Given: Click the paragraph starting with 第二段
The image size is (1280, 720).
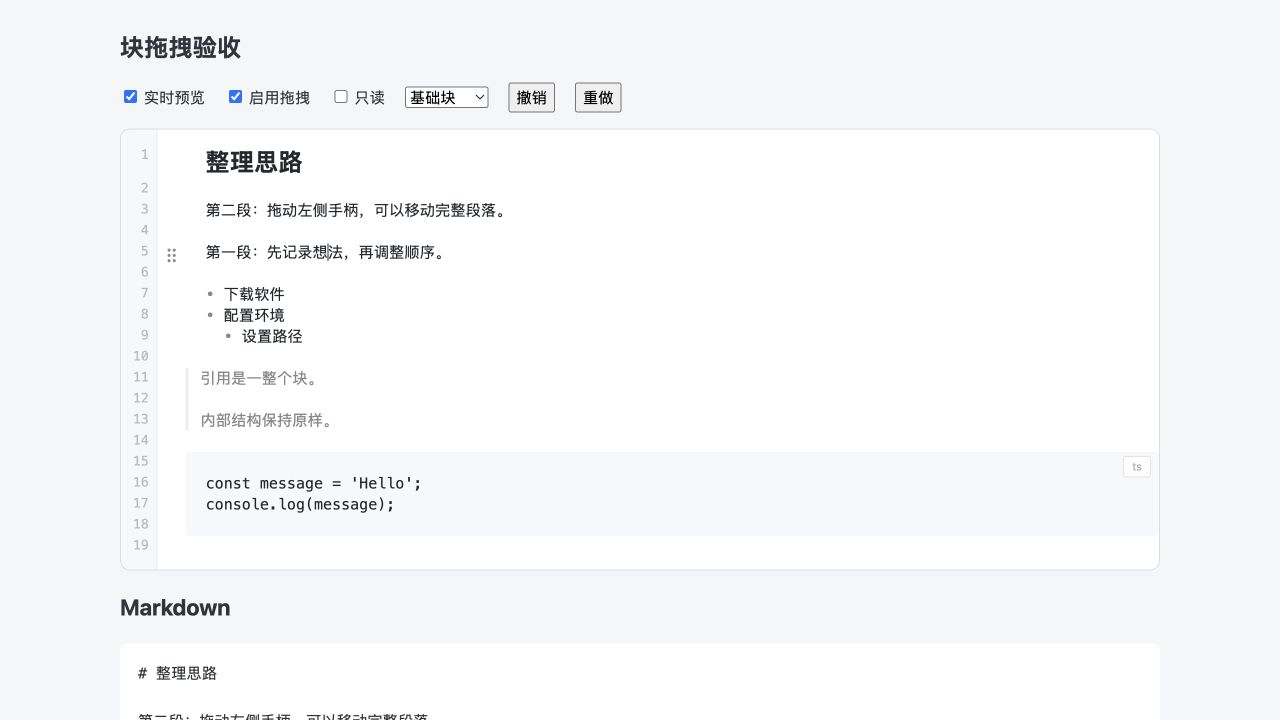Looking at the screenshot, I should click(359, 210).
